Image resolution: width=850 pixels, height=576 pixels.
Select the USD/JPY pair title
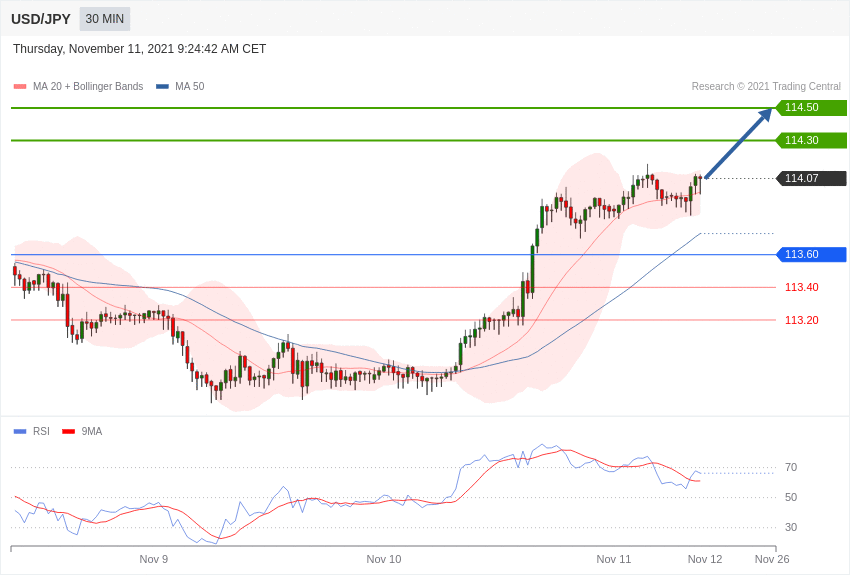[41, 19]
